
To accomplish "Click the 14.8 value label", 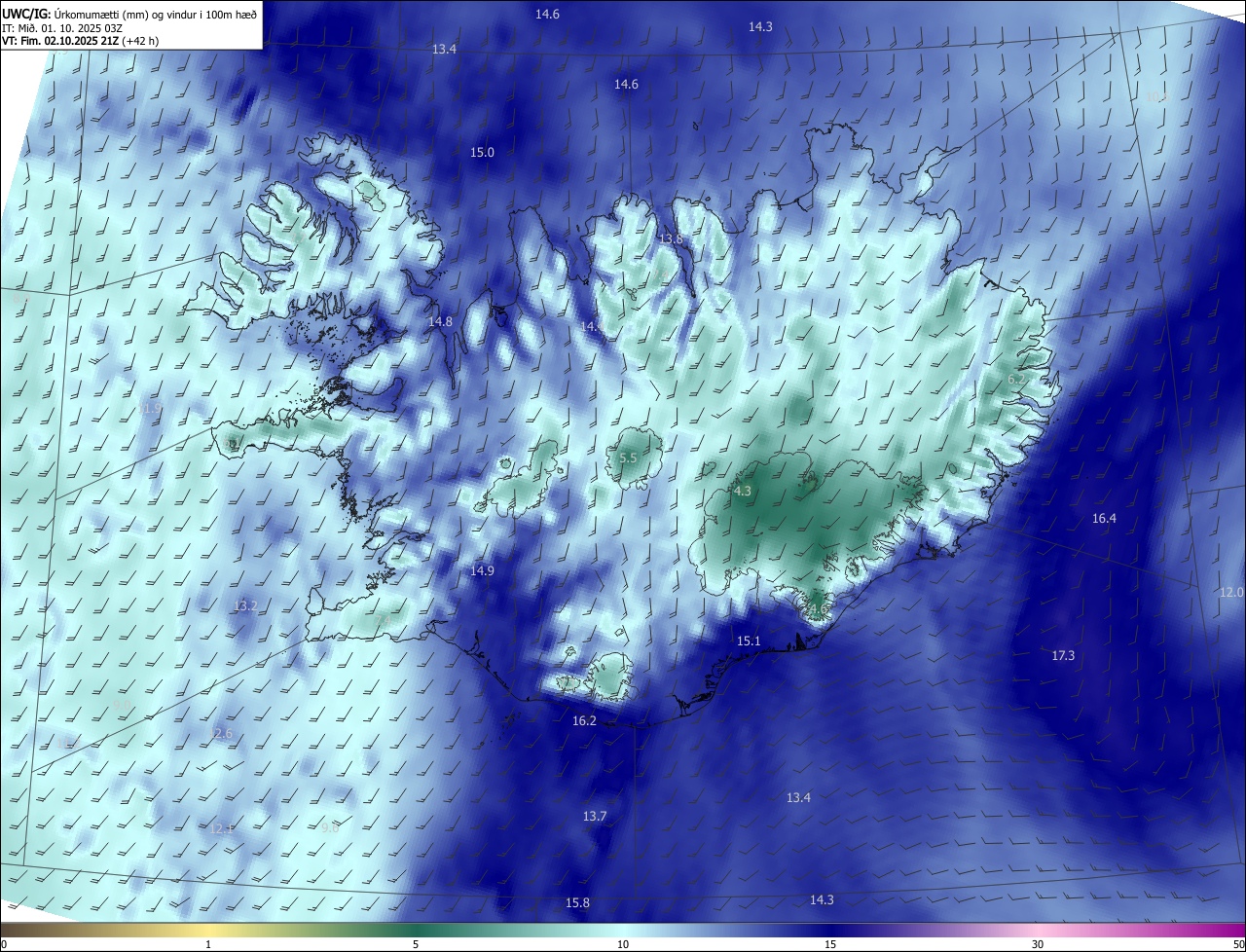I will [x=441, y=321].
